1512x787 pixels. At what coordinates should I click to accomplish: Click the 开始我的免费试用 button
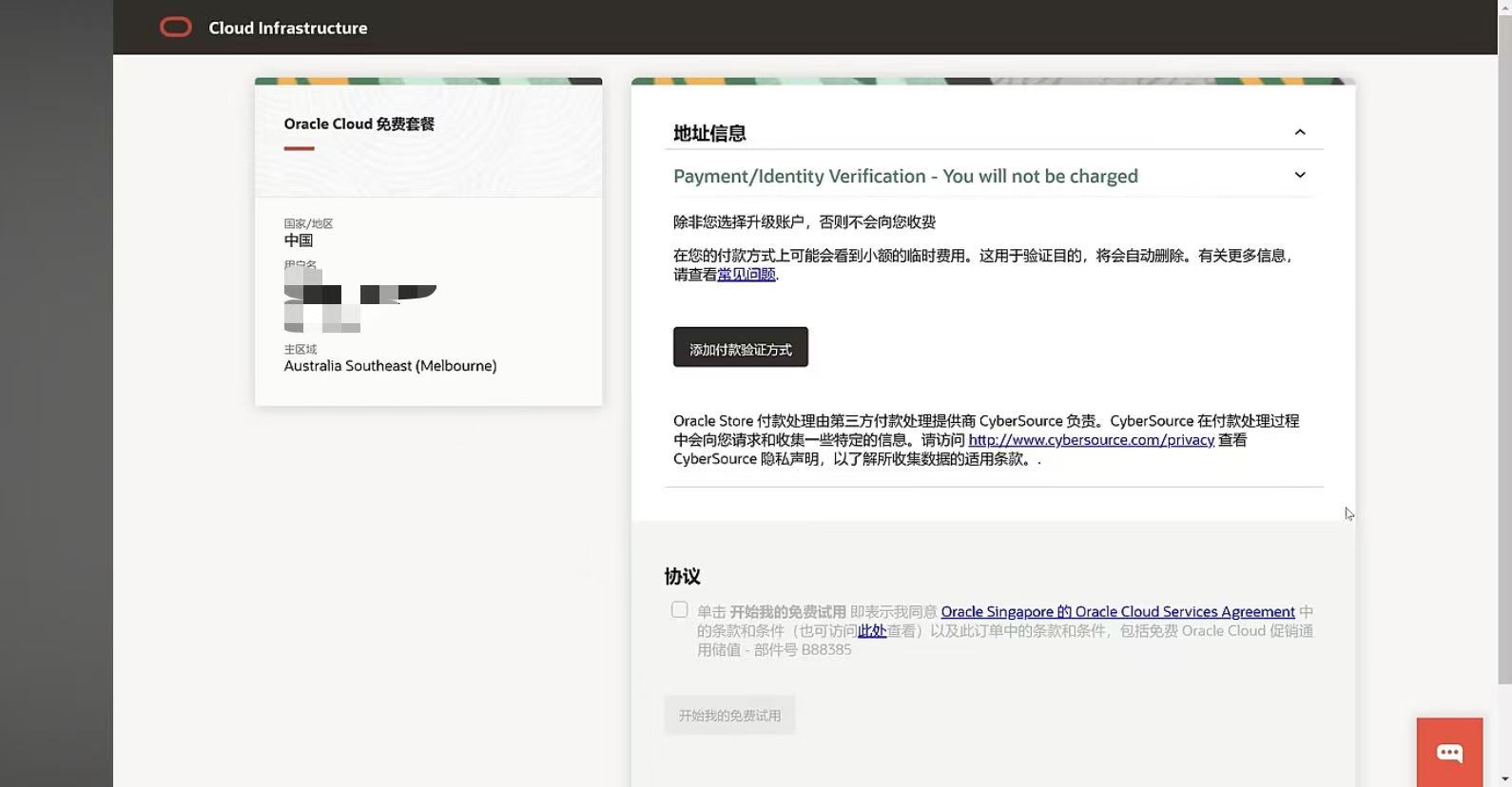(x=729, y=716)
